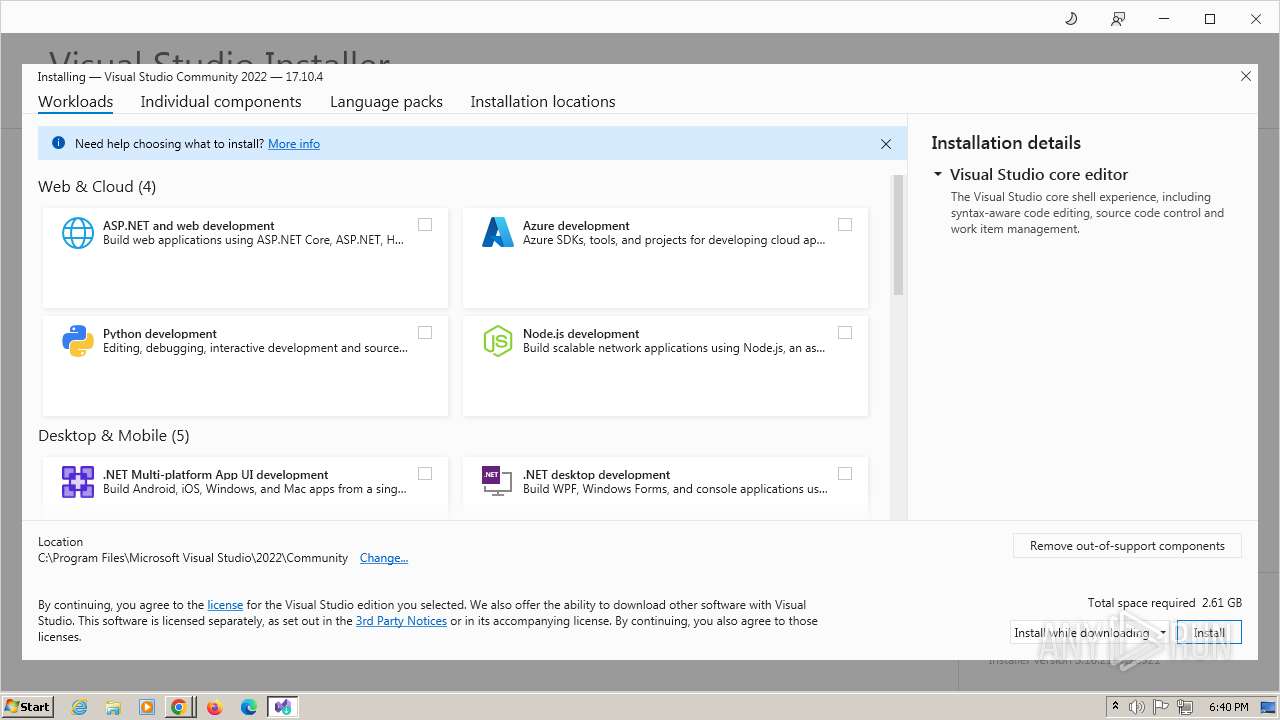1280x720 pixels.
Task: Click the 6:40 PM taskbar clock
Action: [1229, 707]
